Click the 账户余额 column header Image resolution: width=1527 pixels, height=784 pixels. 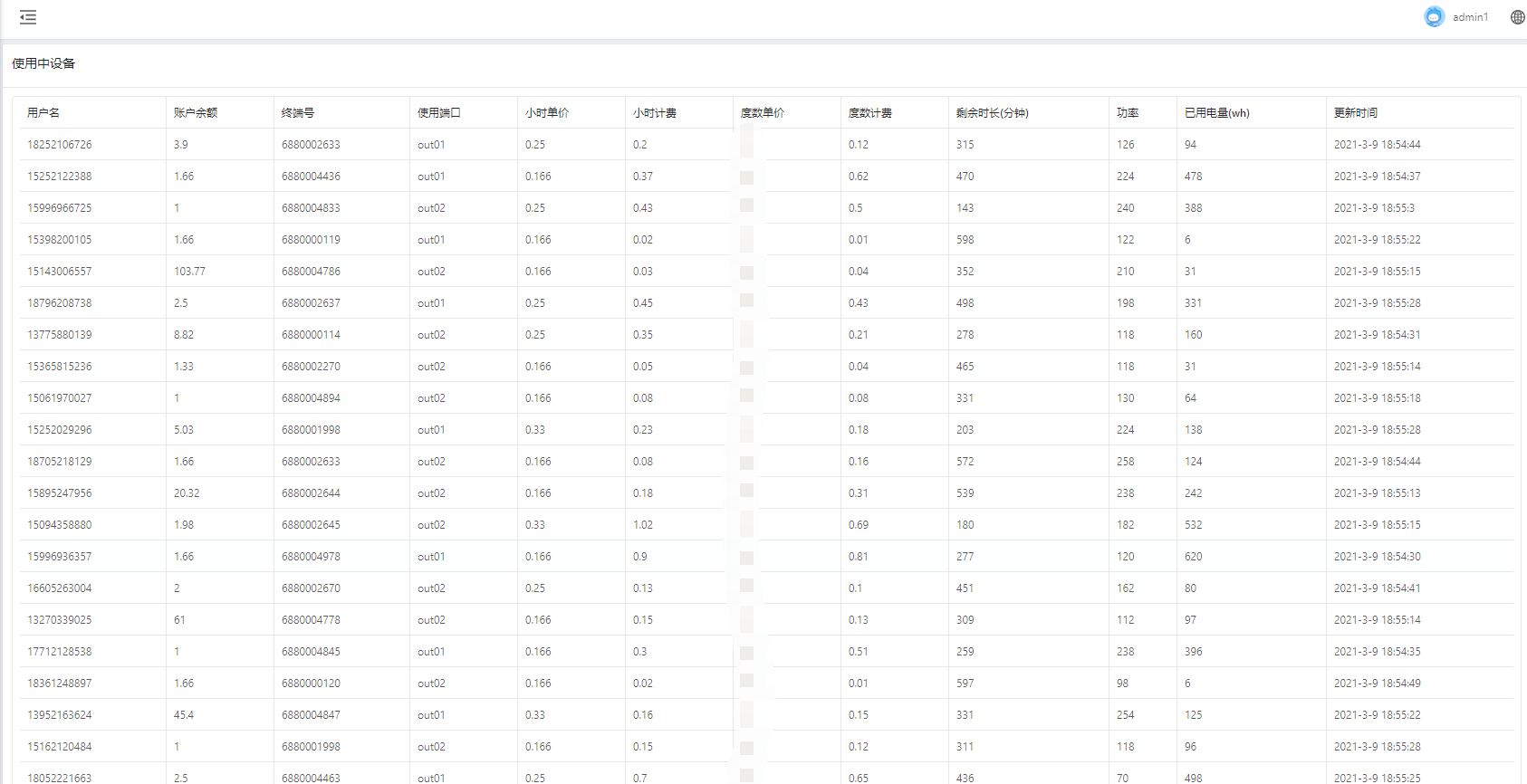click(x=196, y=113)
